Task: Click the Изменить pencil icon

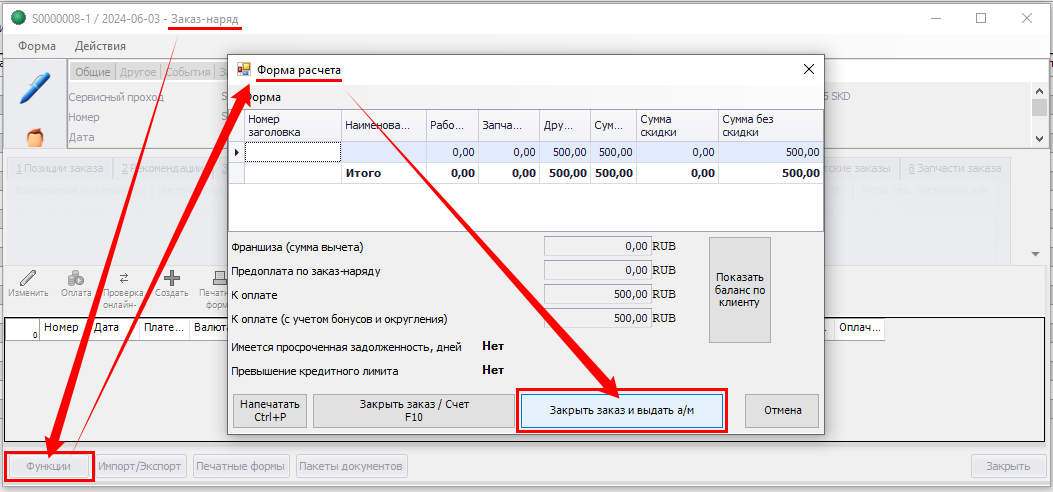Action: [x=28, y=278]
